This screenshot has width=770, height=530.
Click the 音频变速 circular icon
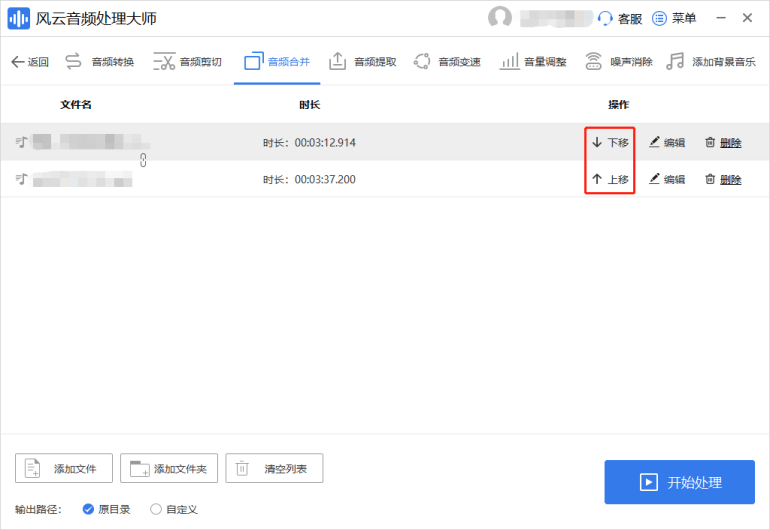tap(422, 61)
